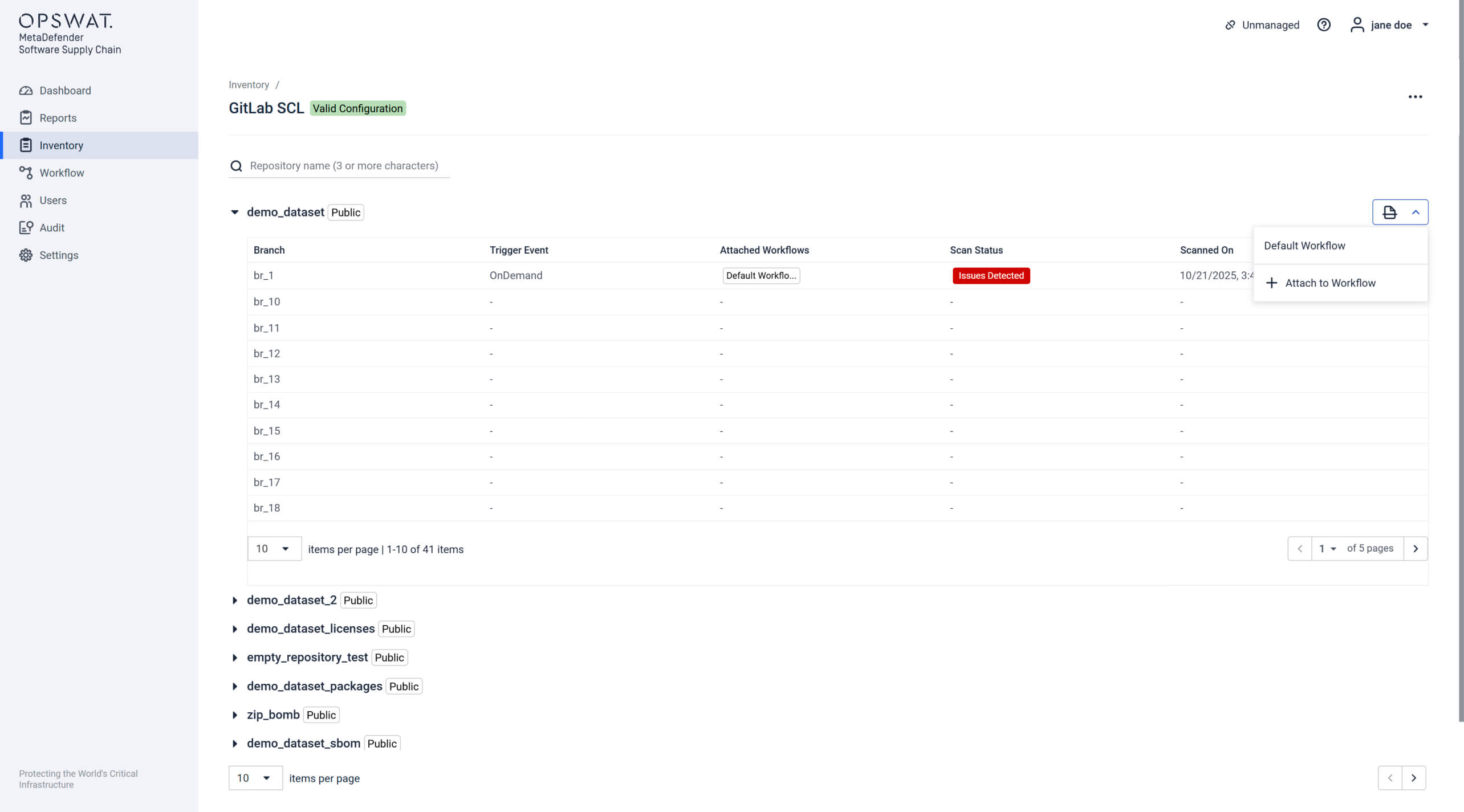Click the scan repository icon button
Image resolution: width=1464 pixels, height=812 pixels.
(1389, 213)
